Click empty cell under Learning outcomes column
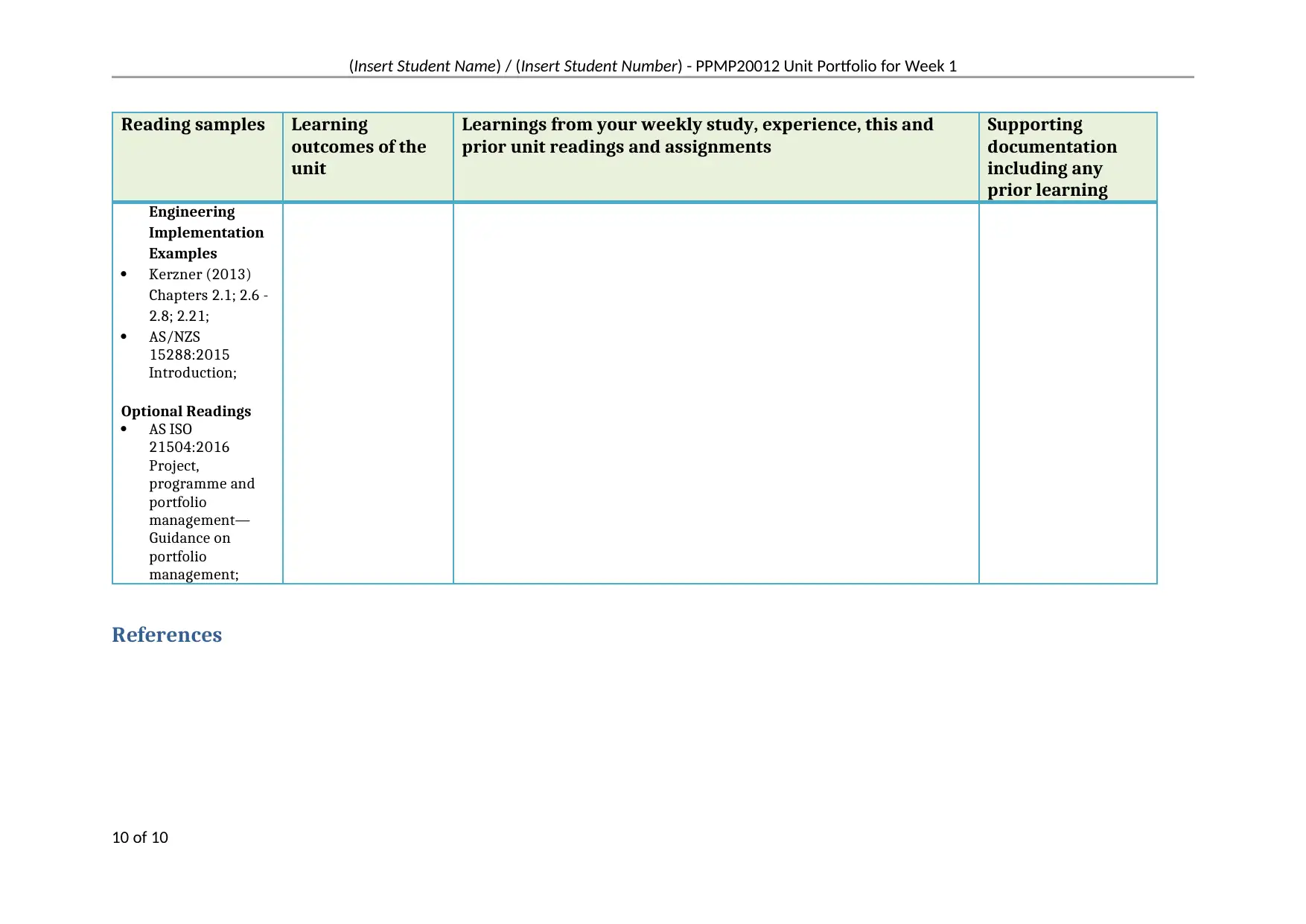 [x=368, y=393]
